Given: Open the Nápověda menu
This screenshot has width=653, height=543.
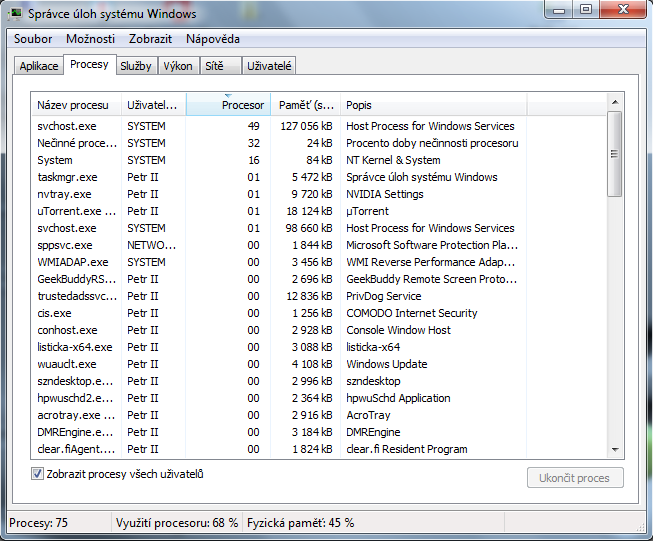Looking at the screenshot, I should tap(213, 39).
